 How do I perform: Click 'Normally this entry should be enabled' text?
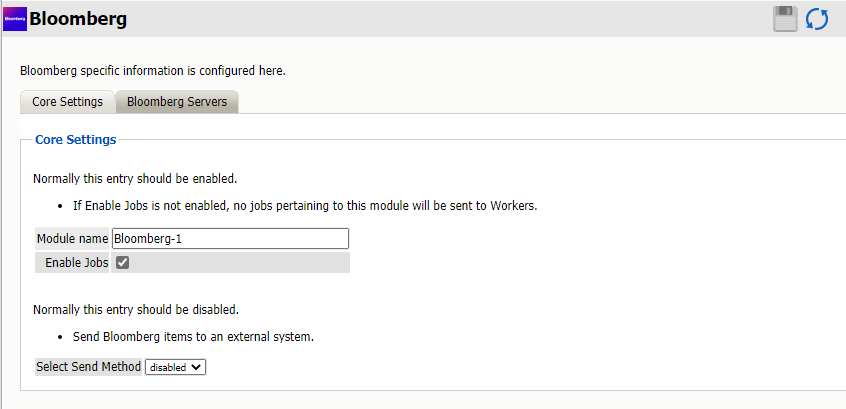pos(134,179)
